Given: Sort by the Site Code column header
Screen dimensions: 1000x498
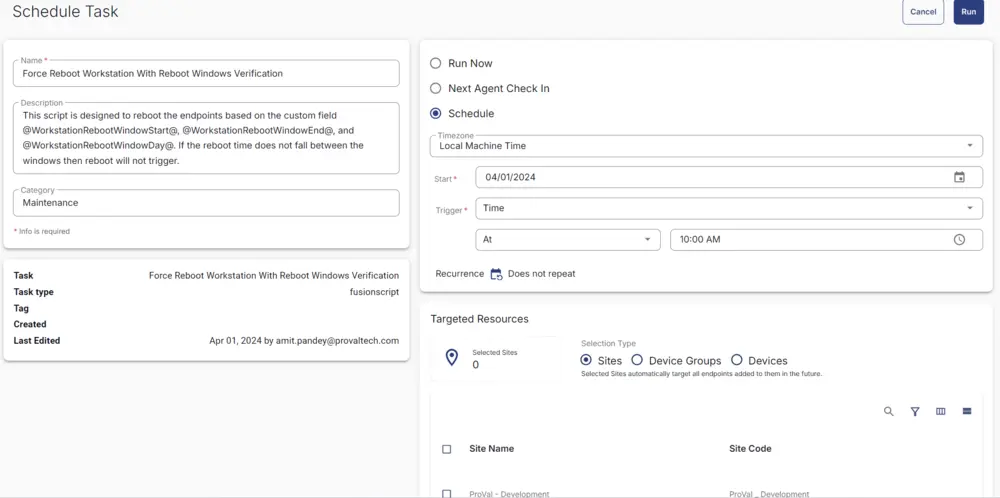Looking at the screenshot, I should click(x=750, y=449).
